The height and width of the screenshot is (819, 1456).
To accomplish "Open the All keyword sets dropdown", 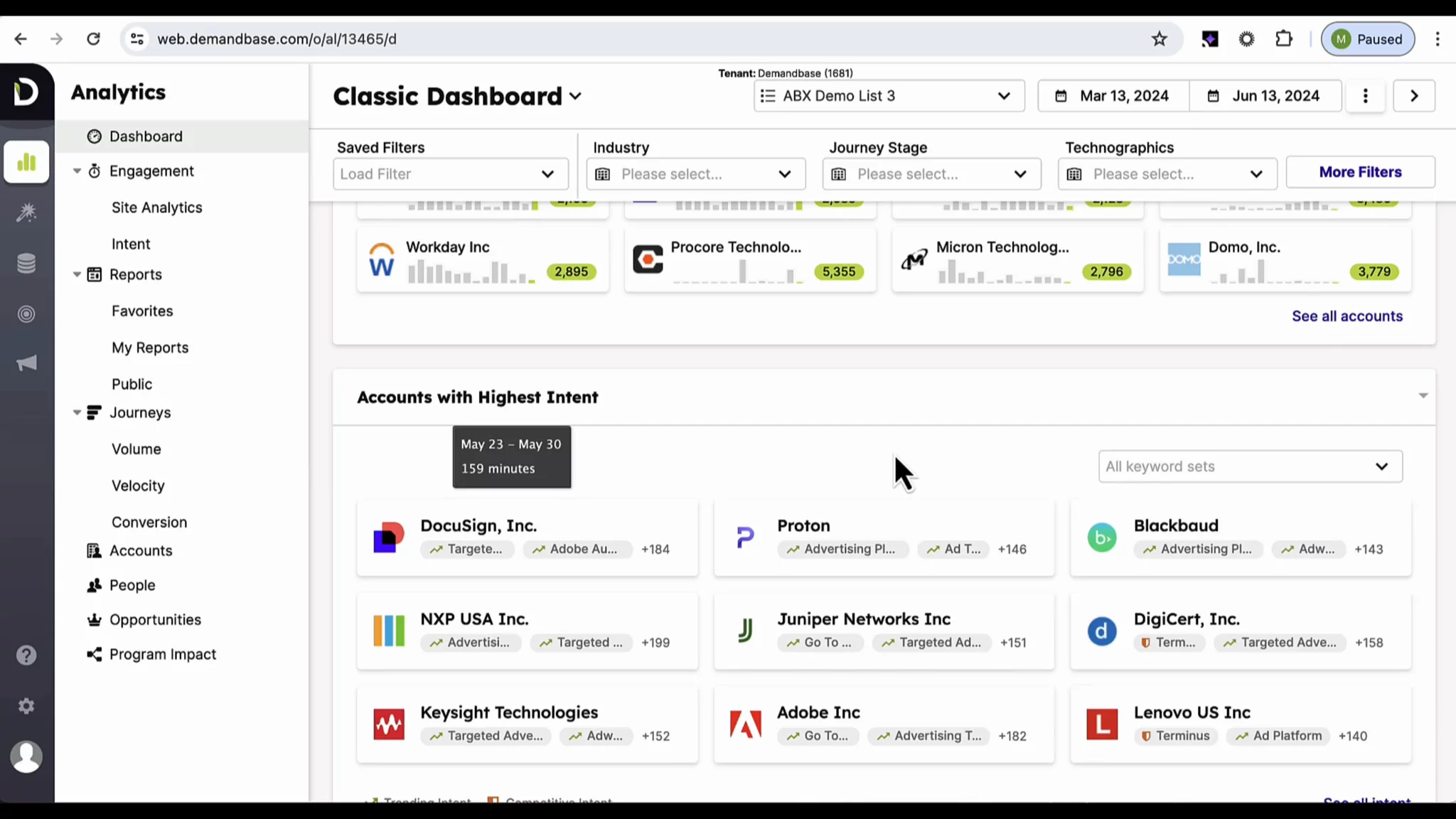I will (x=1250, y=466).
